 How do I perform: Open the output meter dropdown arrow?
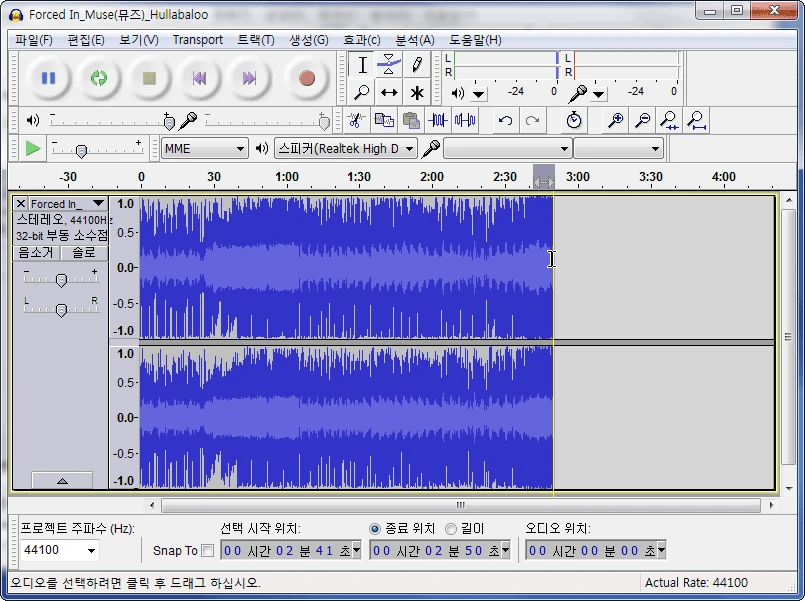pos(478,94)
